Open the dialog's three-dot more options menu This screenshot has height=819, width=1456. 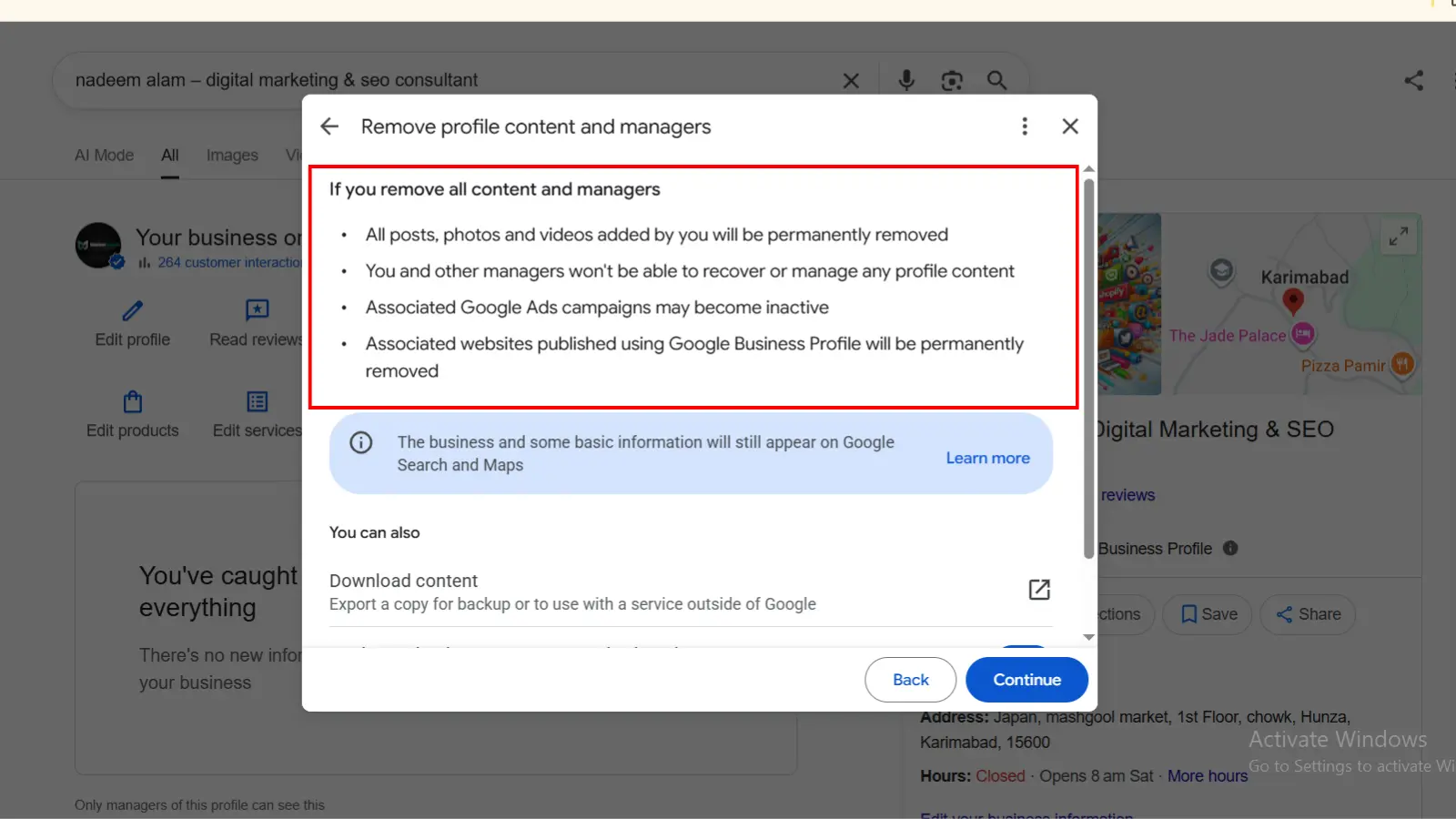click(1025, 126)
